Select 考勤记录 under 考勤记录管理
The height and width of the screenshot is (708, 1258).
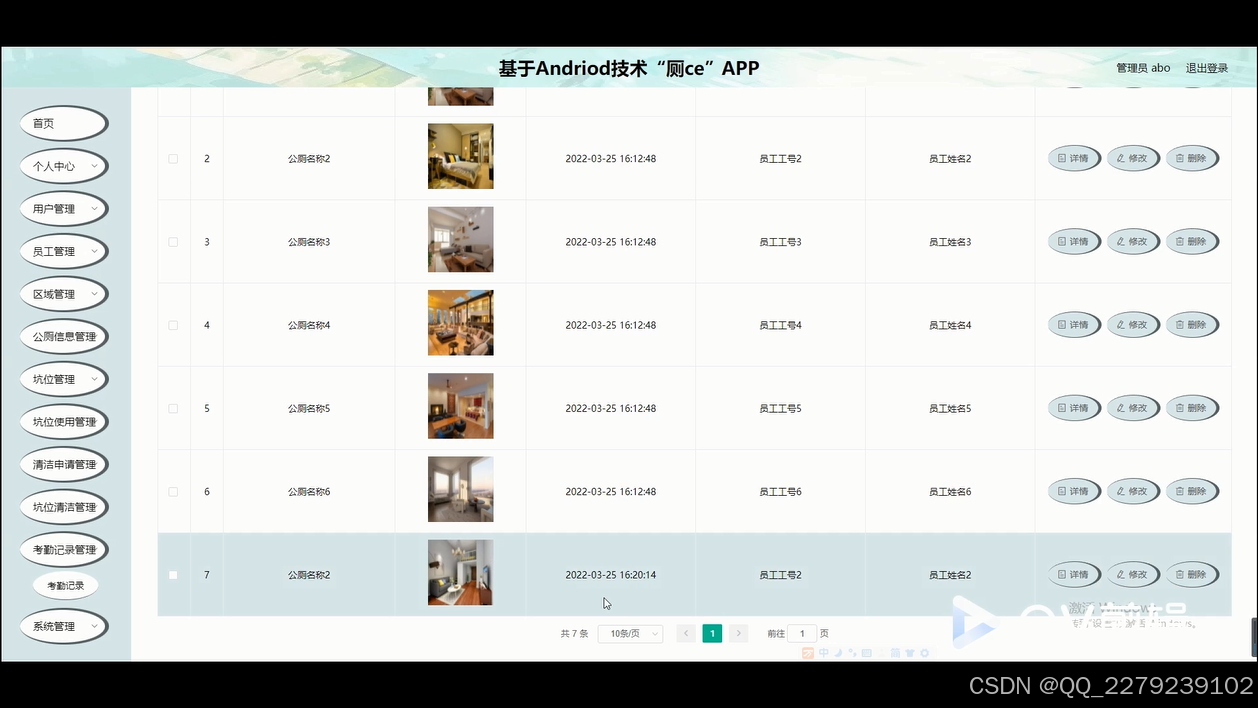point(65,585)
